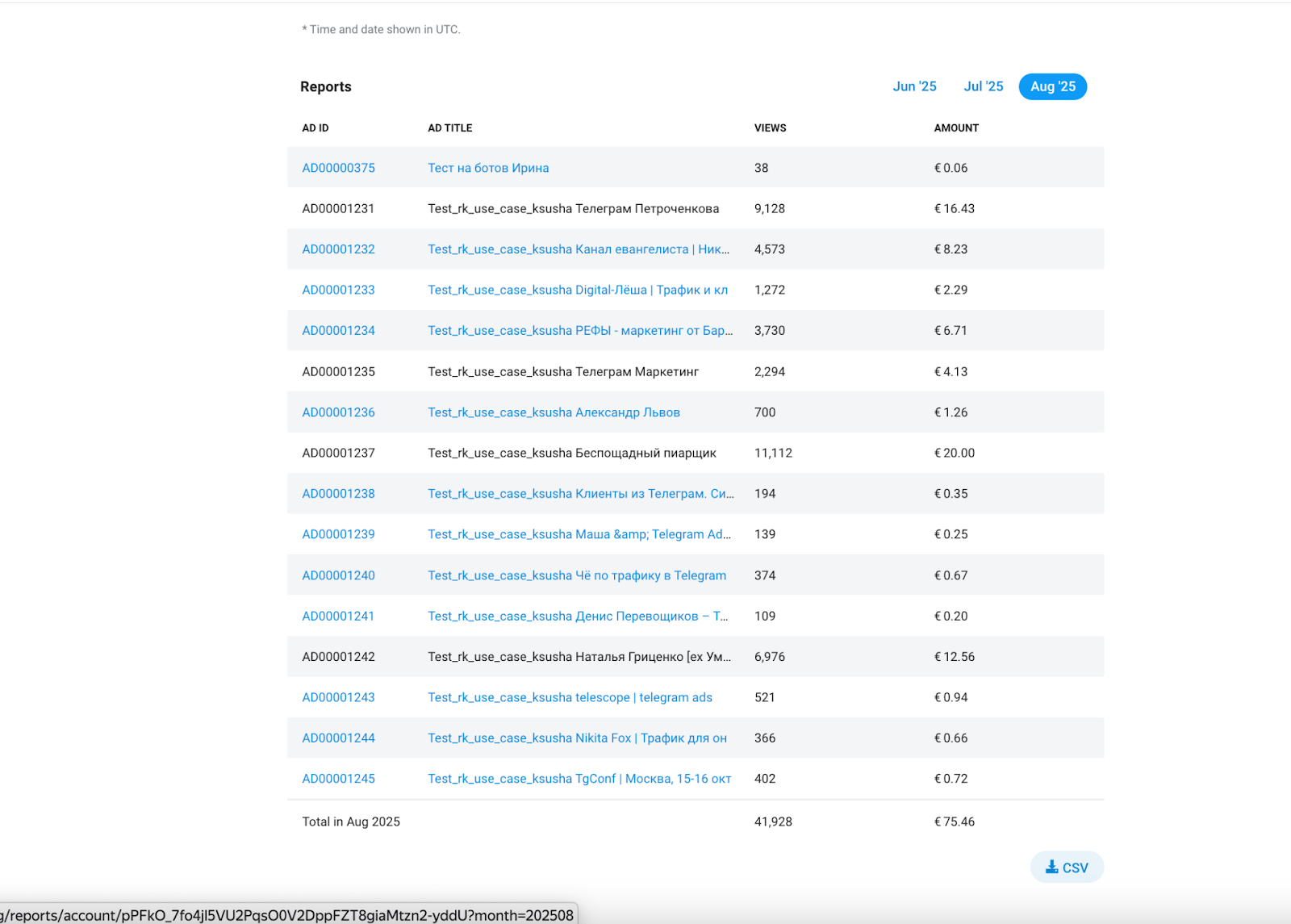The width and height of the screenshot is (1291, 924).
Task: Open the 'telescope | telegram ads' title link
Action: point(570,697)
